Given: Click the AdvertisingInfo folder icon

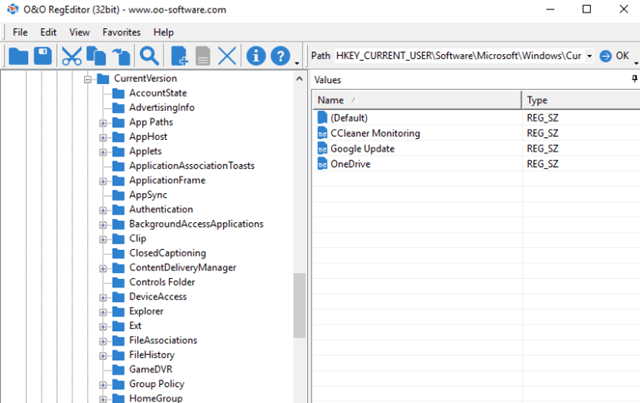Looking at the screenshot, I should click(118, 108).
